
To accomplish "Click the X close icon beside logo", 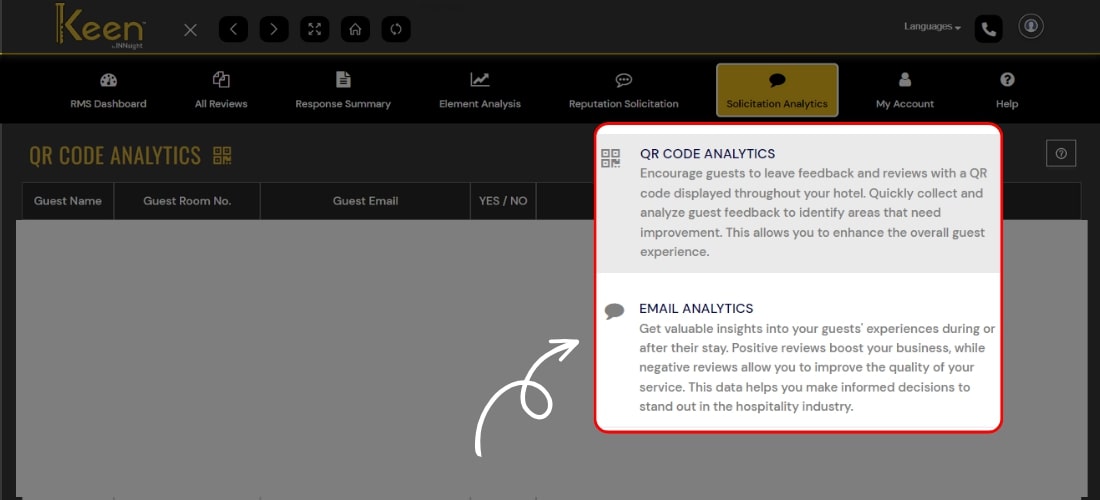I will [x=190, y=29].
